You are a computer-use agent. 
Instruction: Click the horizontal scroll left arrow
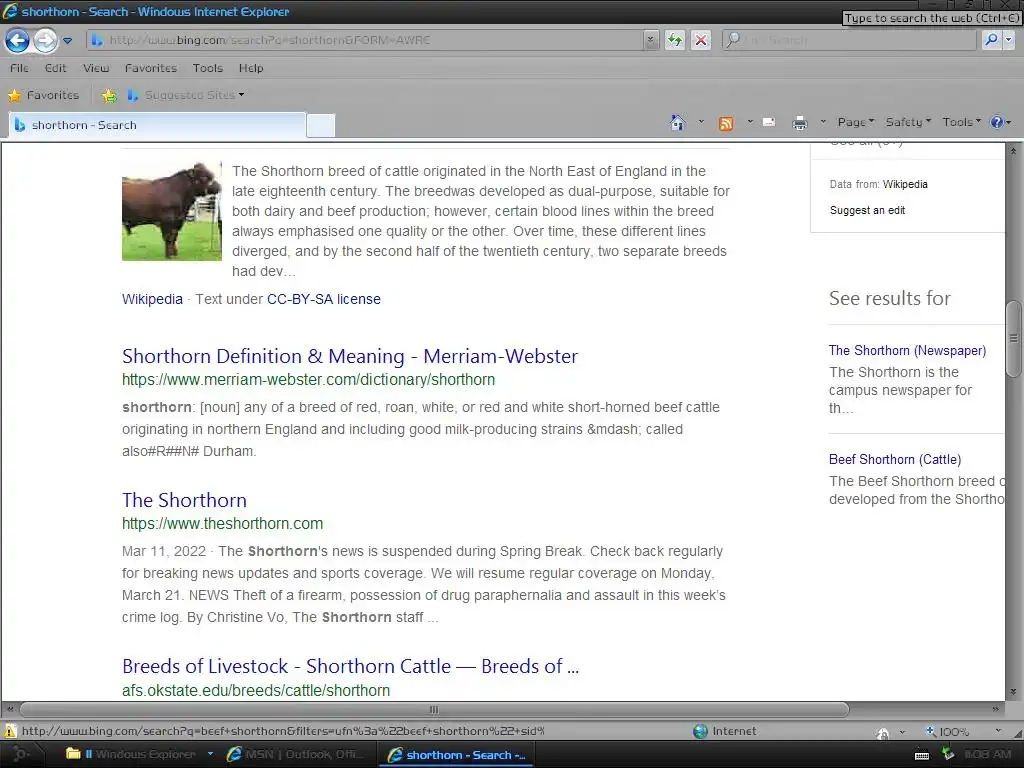pyautogui.click(x=10, y=709)
